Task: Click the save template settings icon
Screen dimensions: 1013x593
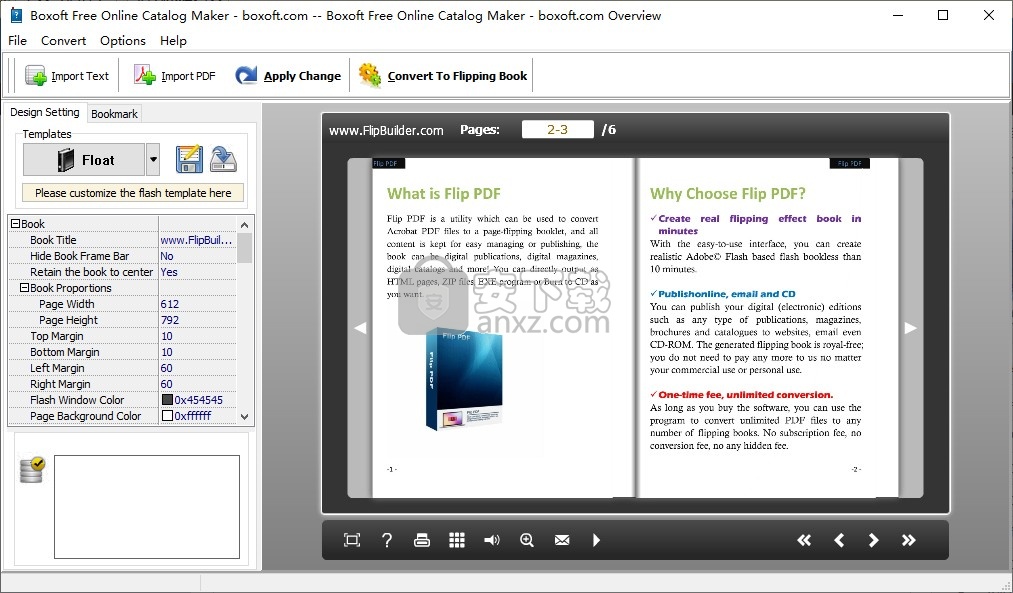Action: click(x=189, y=160)
